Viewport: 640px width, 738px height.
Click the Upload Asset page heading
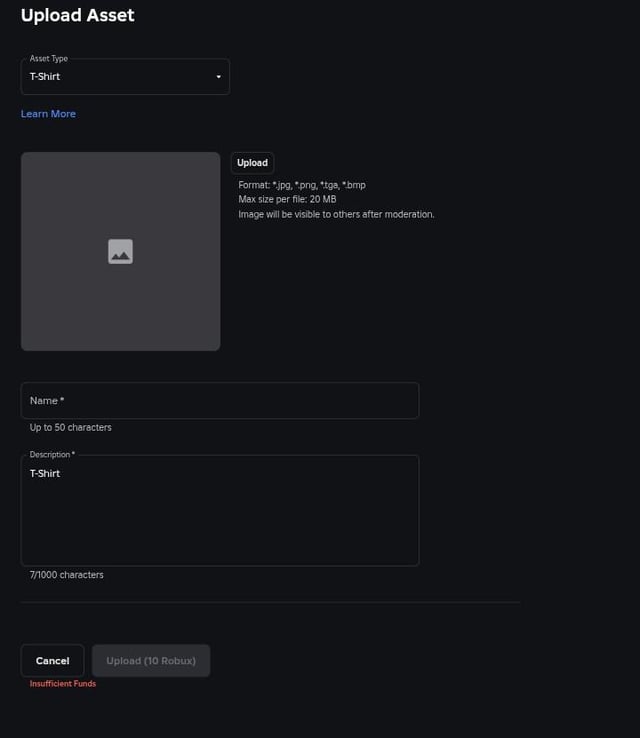coord(77,16)
